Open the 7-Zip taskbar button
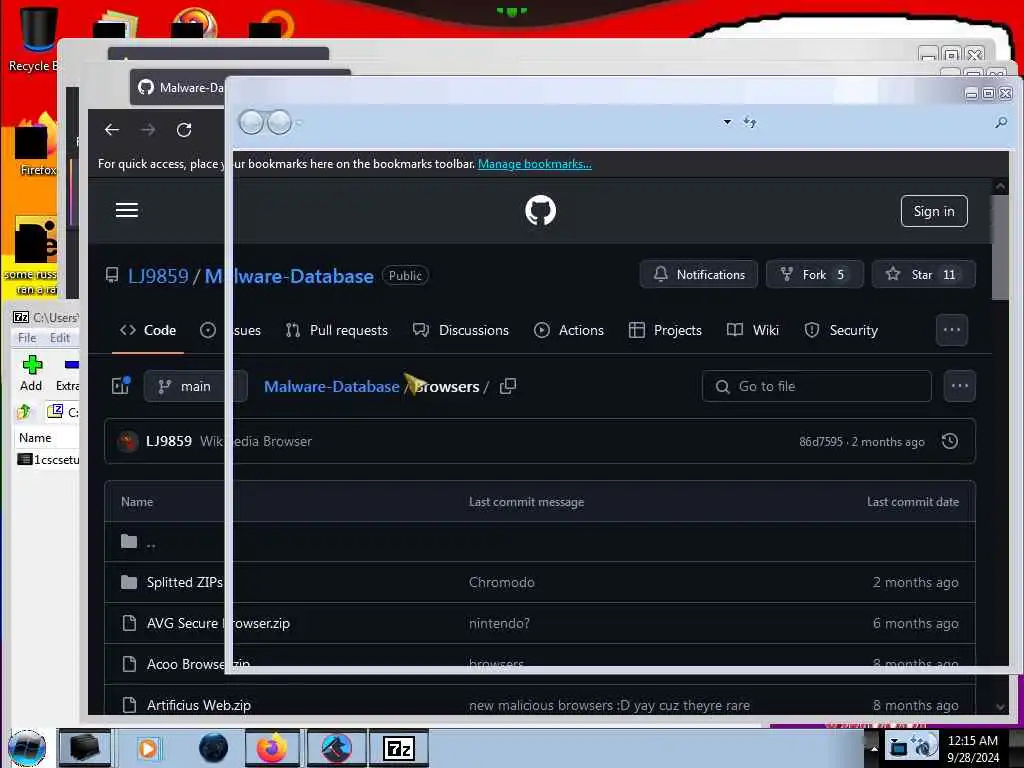 pos(399,748)
